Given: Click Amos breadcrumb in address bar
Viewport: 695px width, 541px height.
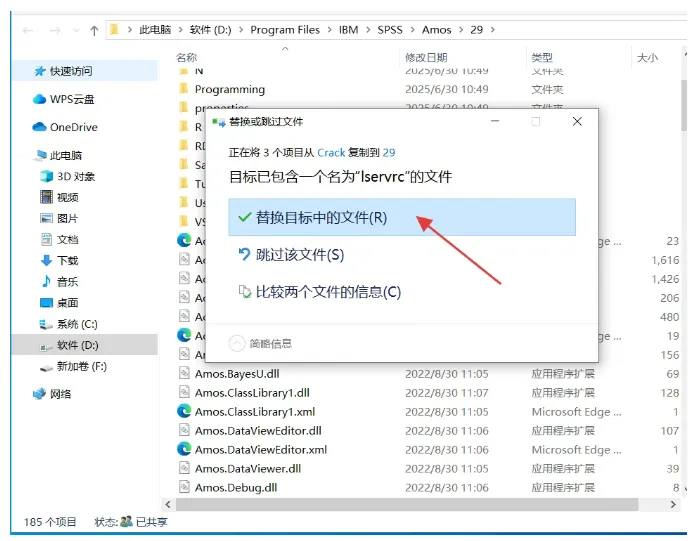Looking at the screenshot, I should tap(437, 30).
